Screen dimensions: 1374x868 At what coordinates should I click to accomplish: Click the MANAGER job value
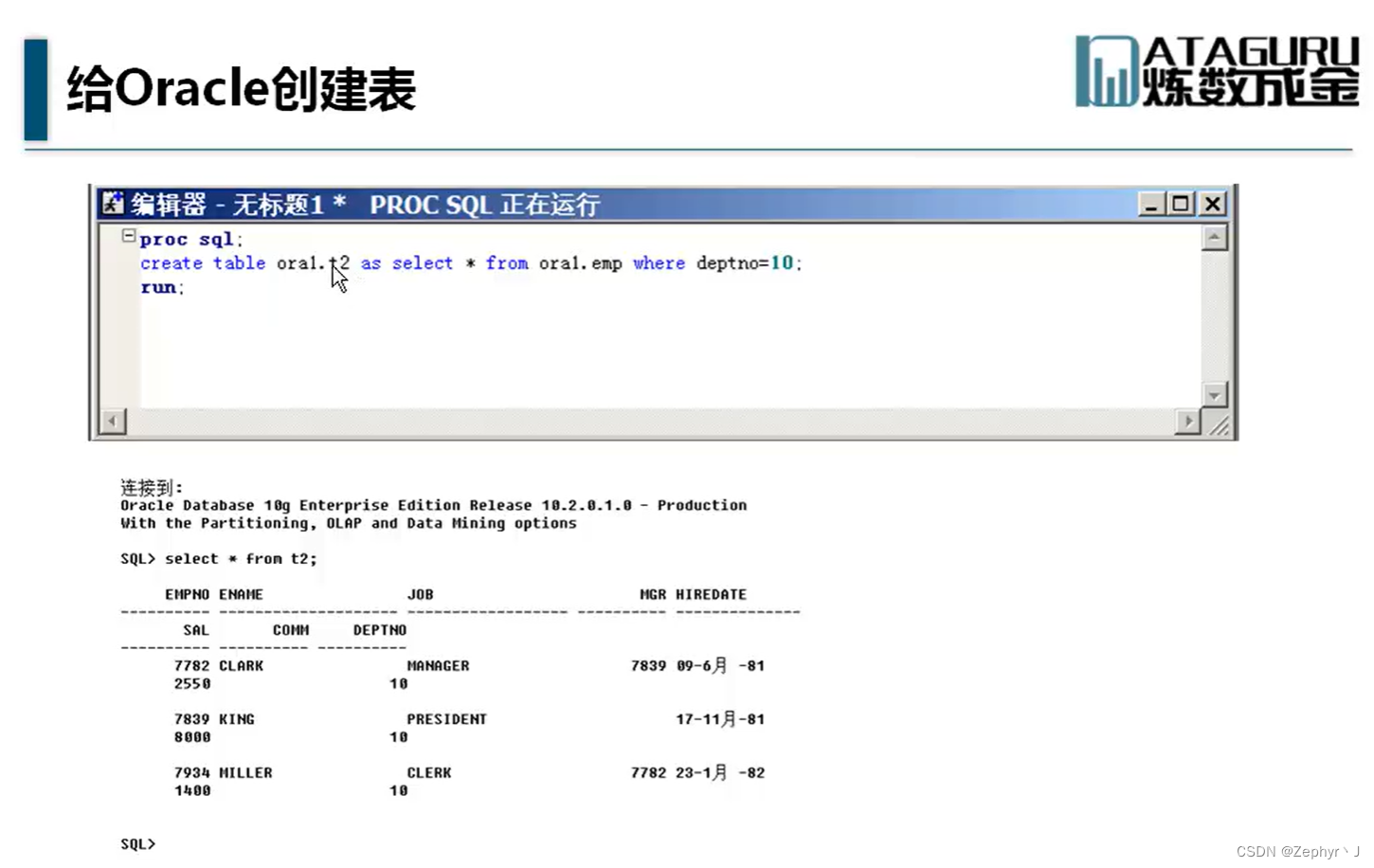tap(438, 666)
